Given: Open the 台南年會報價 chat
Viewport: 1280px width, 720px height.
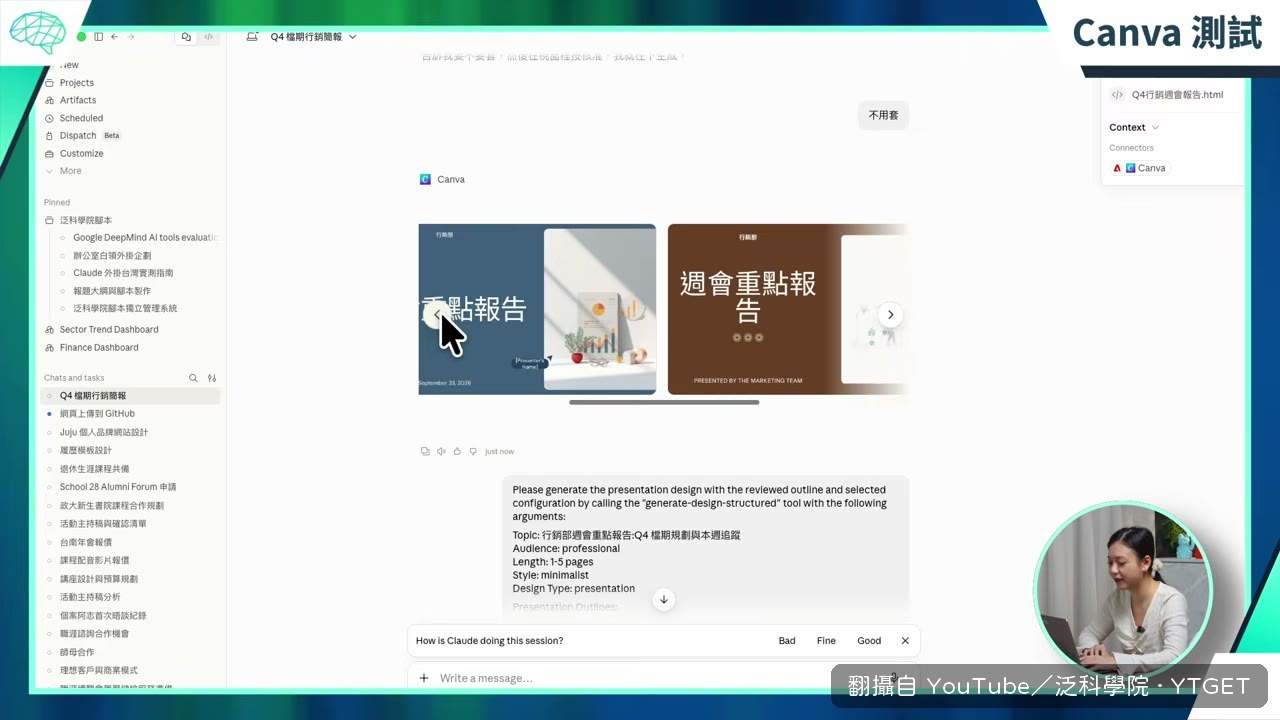Looking at the screenshot, I should tap(85, 542).
